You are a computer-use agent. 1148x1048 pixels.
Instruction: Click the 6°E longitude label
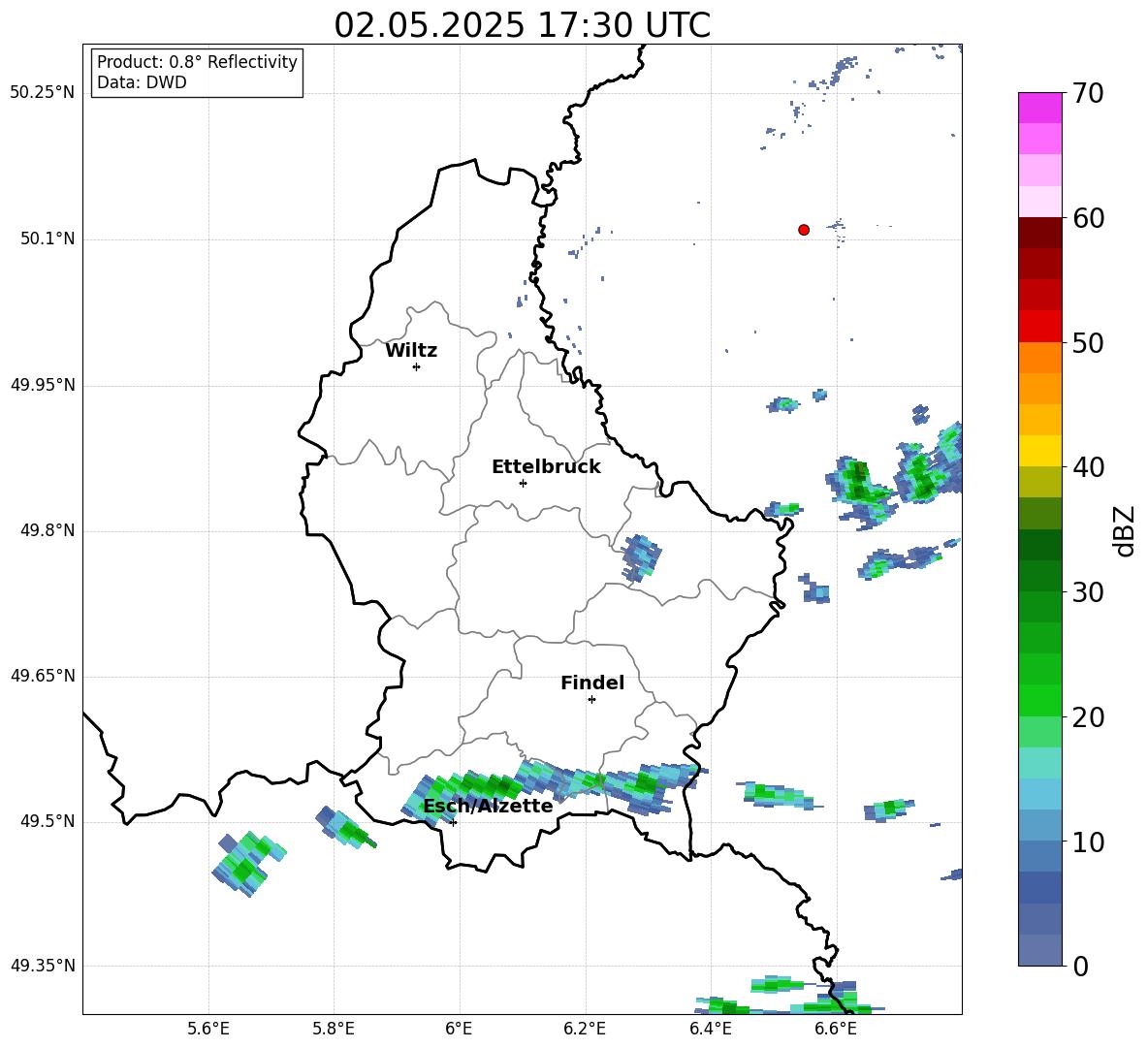459,1029
